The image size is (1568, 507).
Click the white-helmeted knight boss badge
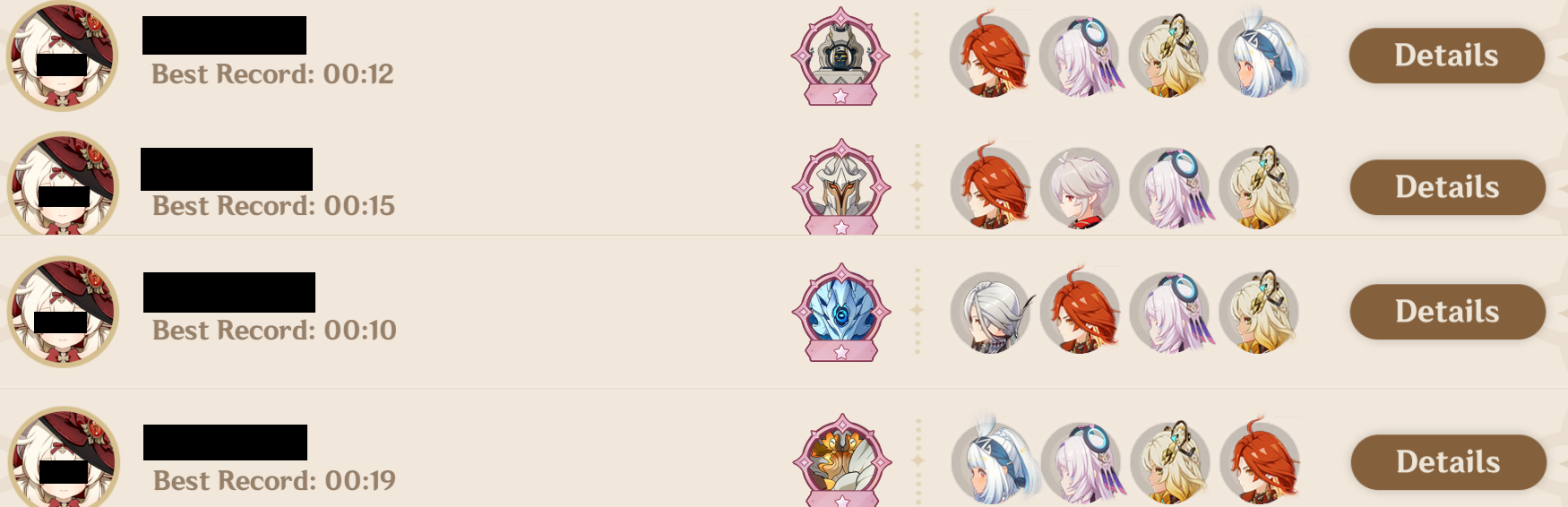coord(841,187)
